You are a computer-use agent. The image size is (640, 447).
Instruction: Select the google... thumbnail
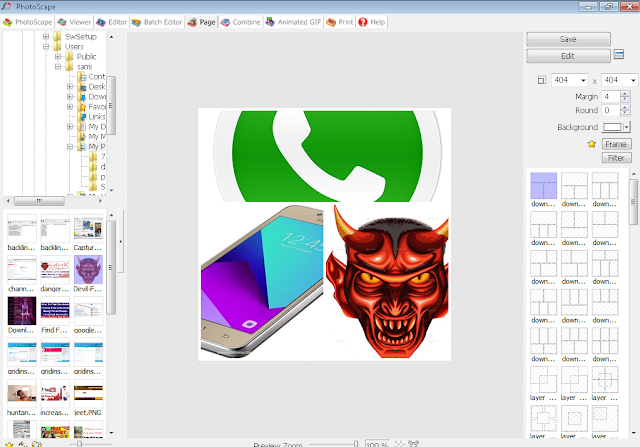coord(88,311)
